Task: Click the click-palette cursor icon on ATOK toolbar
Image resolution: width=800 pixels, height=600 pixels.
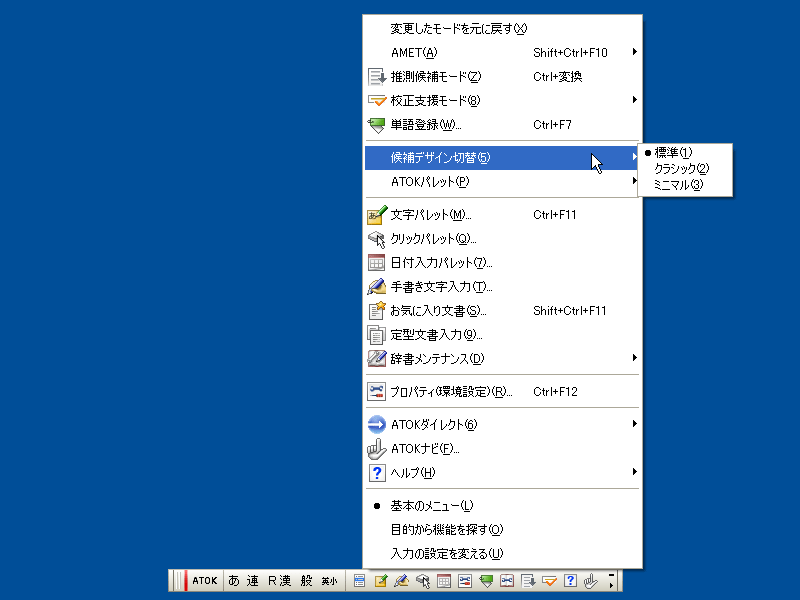Action: coord(423,581)
